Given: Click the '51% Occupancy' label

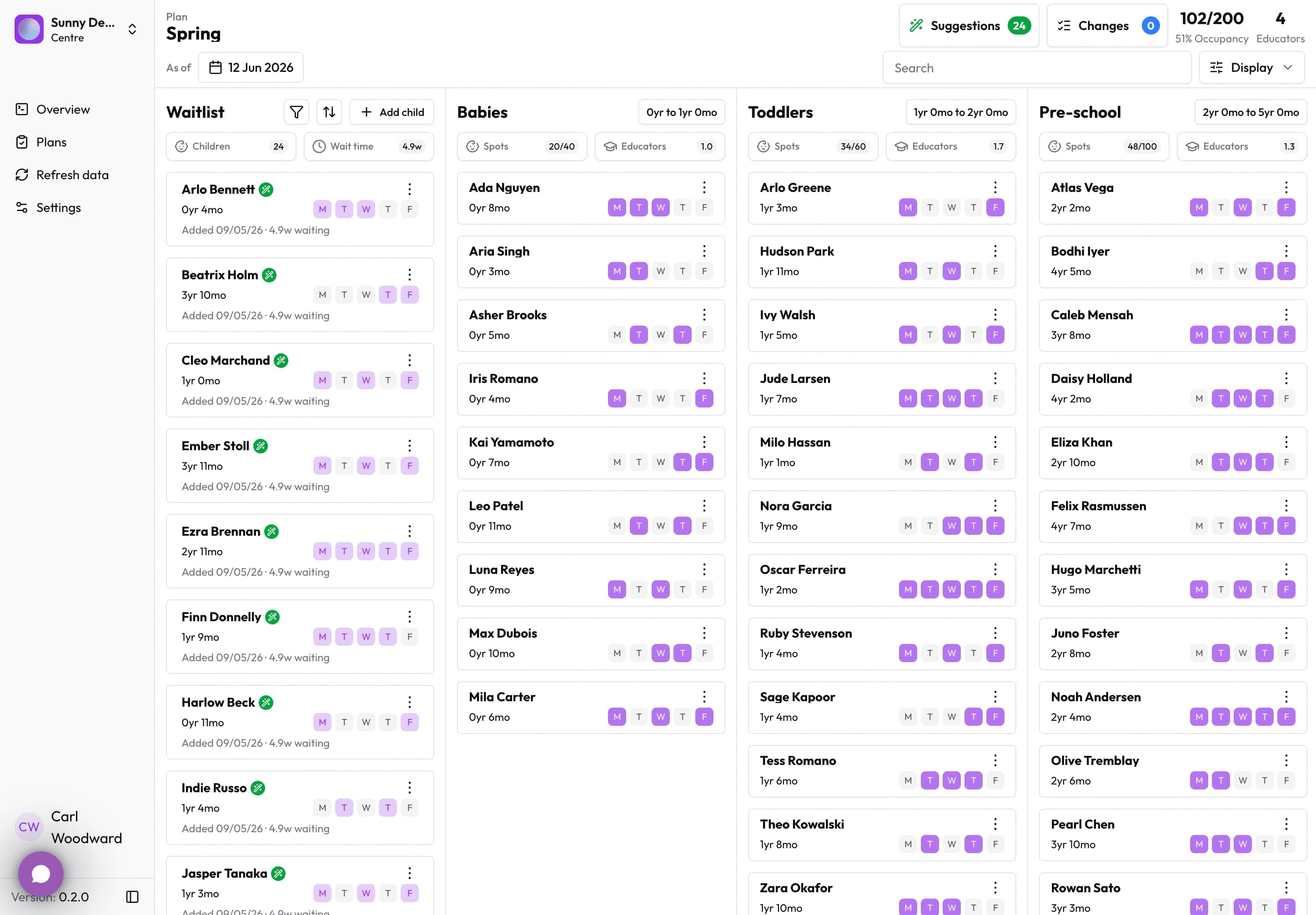Looking at the screenshot, I should 1211,38.
